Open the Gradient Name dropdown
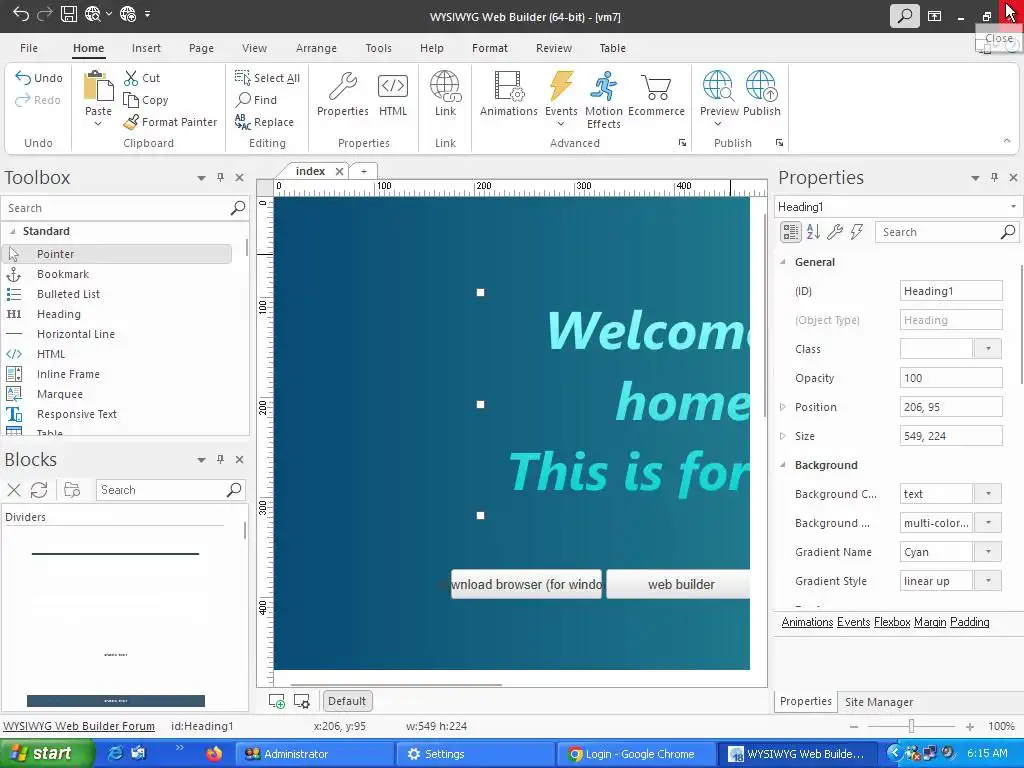This screenshot has height=768, width=1024. pyautogui.click(x=988, y=552)
